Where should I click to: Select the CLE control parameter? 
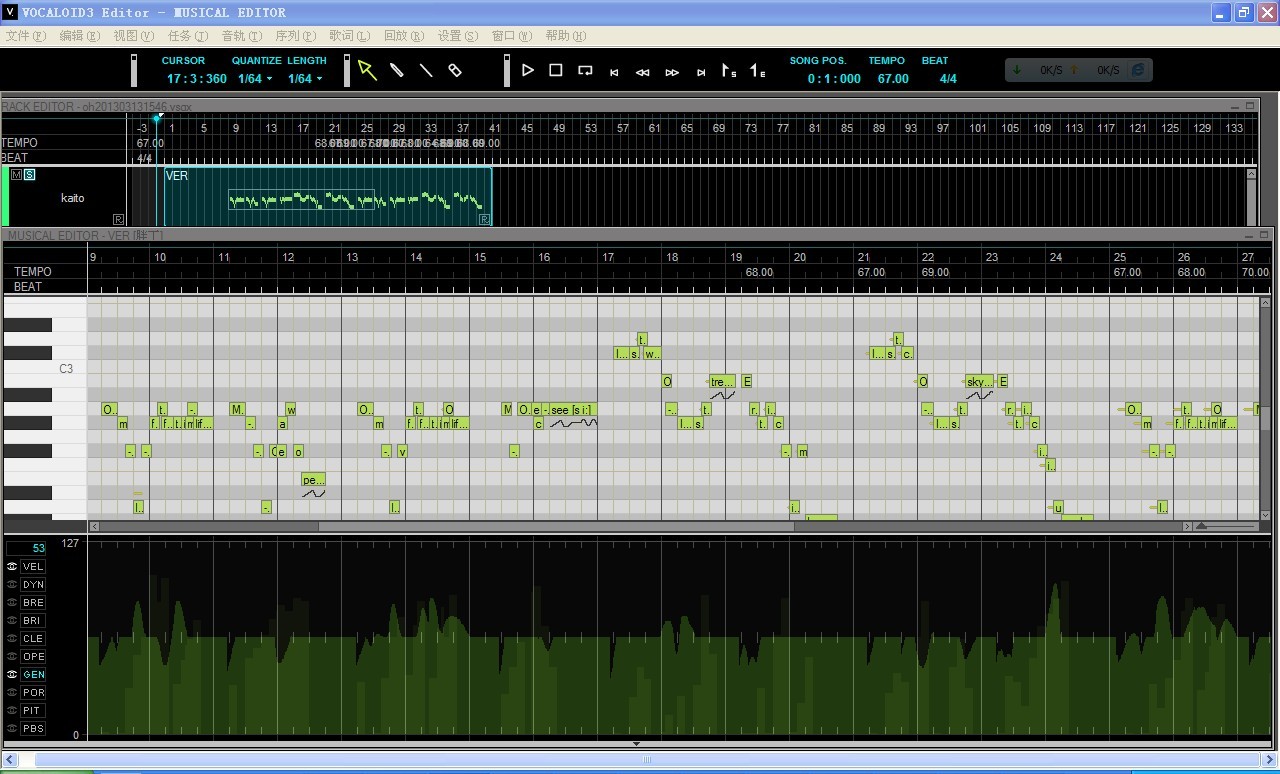[x=33, y=638]
